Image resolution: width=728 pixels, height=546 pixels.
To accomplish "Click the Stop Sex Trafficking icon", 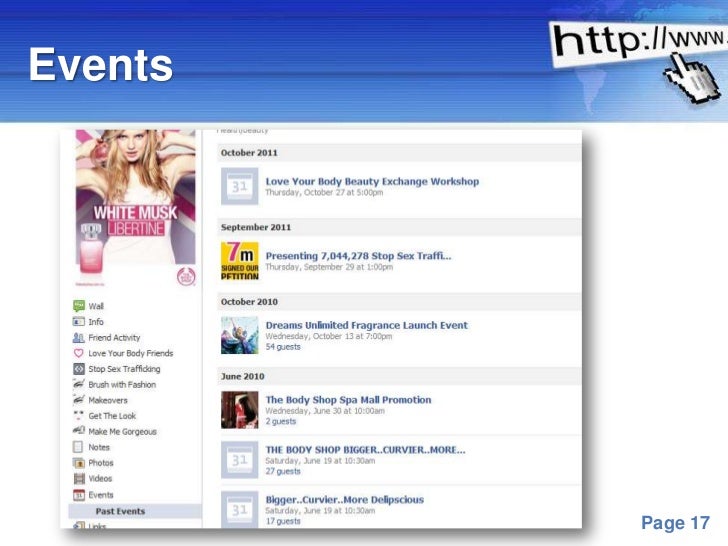I will tap(79, 369).
